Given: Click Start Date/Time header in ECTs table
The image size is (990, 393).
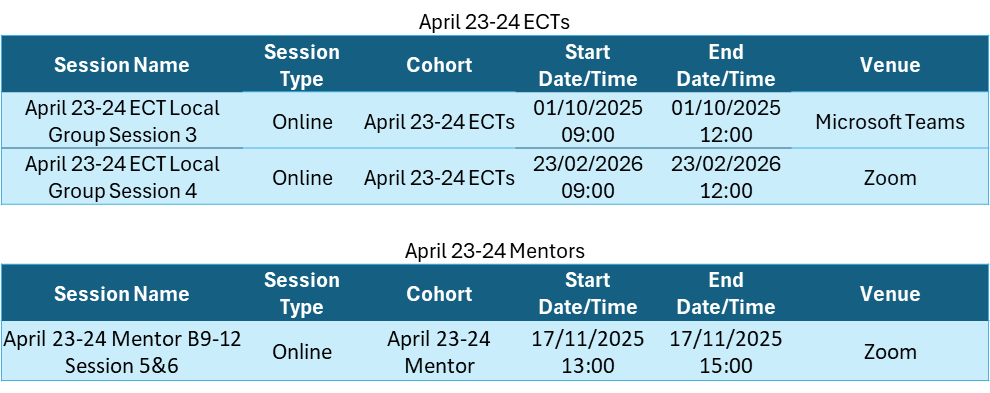Looking at the screenshot, I should pyautogui.click(x=587, y=65).
